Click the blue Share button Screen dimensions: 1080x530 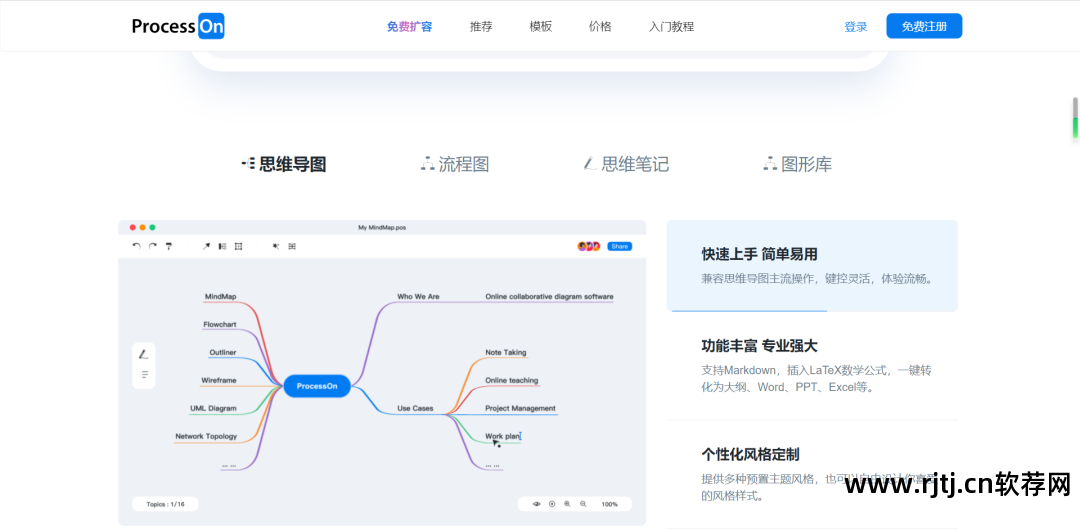[x=619, y=246]
